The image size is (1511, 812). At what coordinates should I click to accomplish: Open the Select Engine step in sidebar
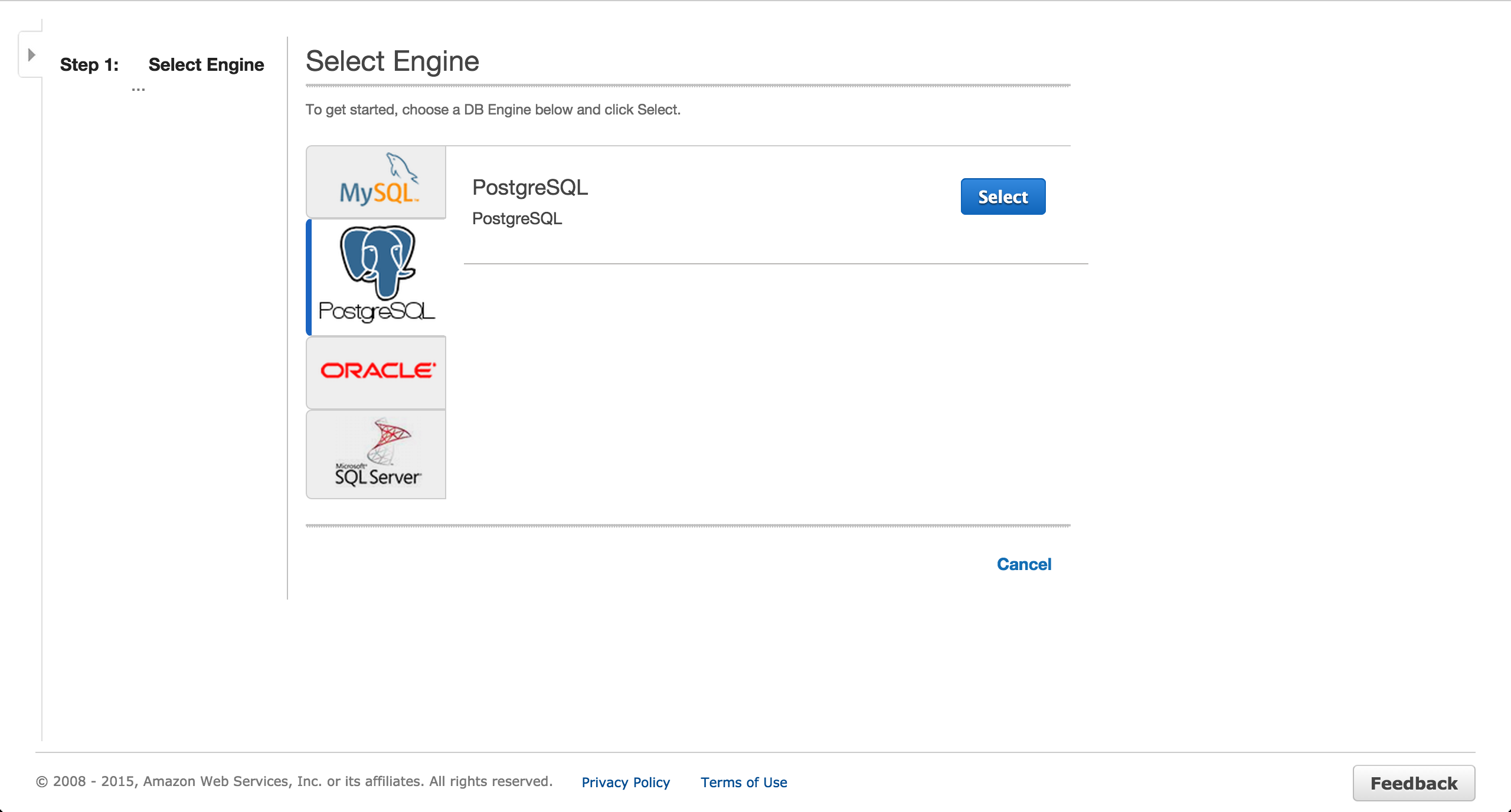tap(206, 64)
